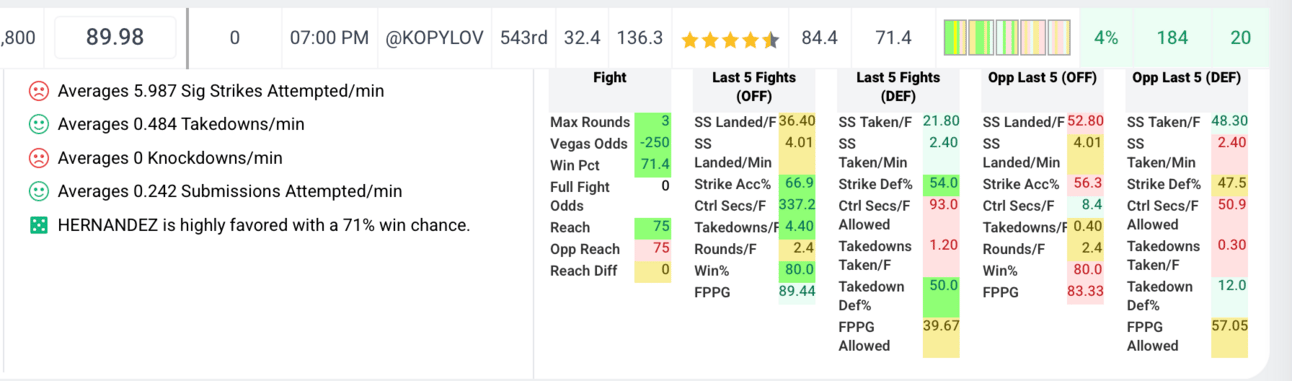The image size is (1292, 381).
Task: Click the colored striped bar chart thumbnail
Action: pyautogui.click(x=1007, y=38)
